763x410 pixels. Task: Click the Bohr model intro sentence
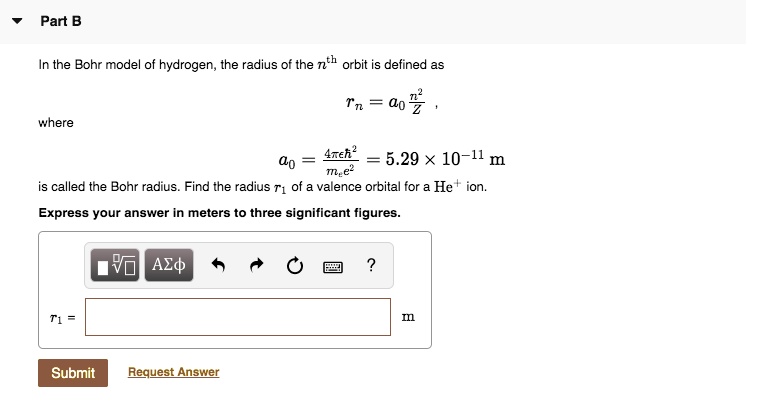click(x=241, y=65)
